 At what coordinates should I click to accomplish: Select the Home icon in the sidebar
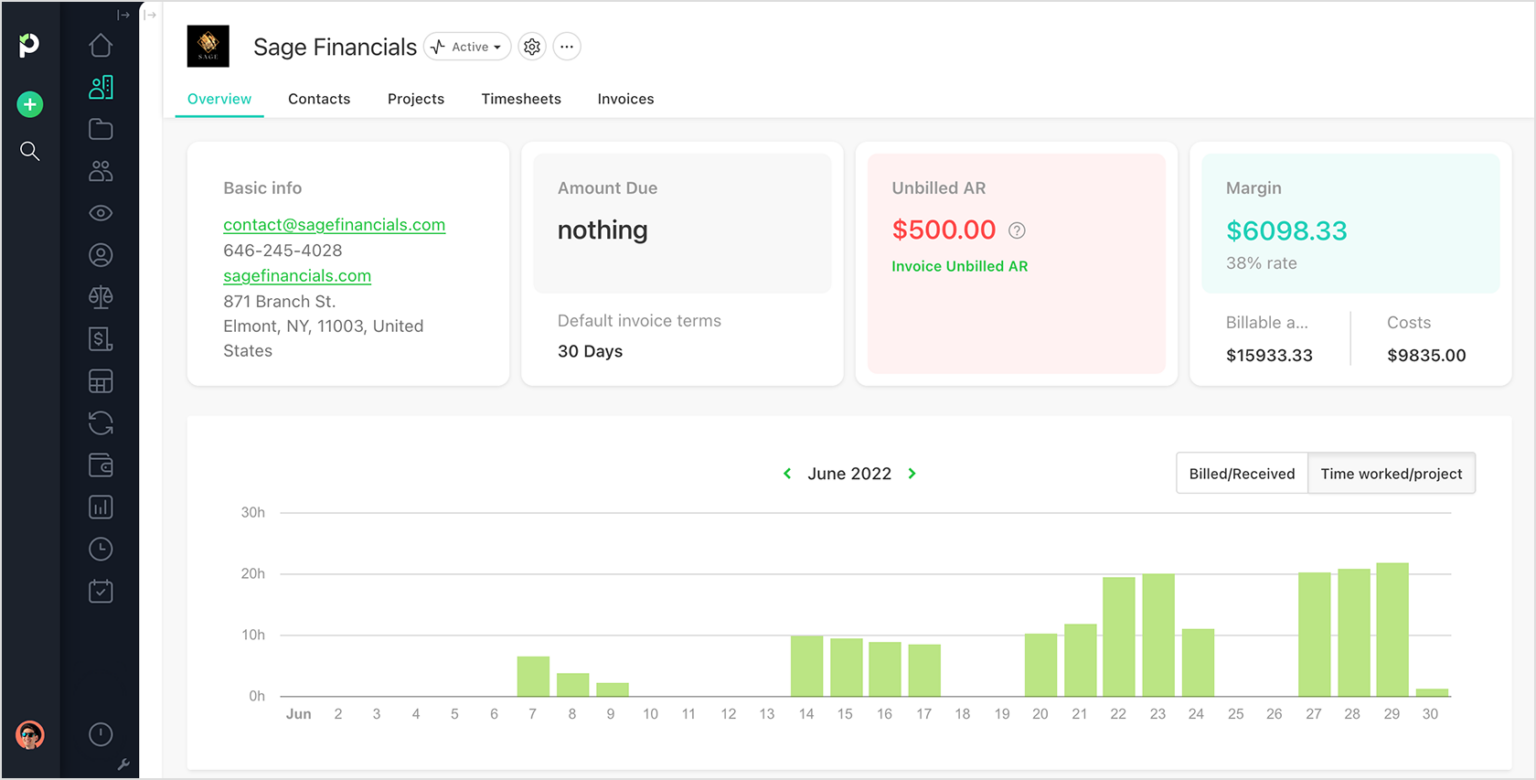(x=100, y=45)
